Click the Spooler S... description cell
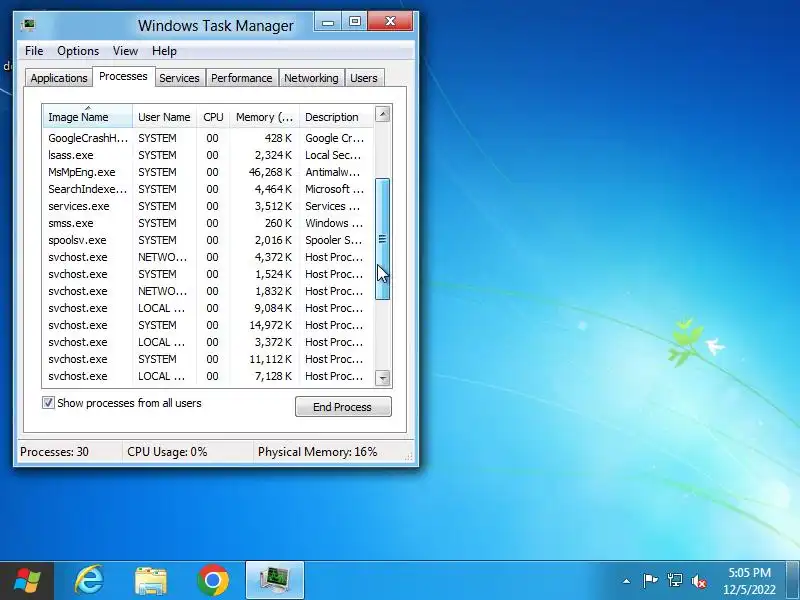The width and height of the screenshot is (800, 600). point(334,240)
